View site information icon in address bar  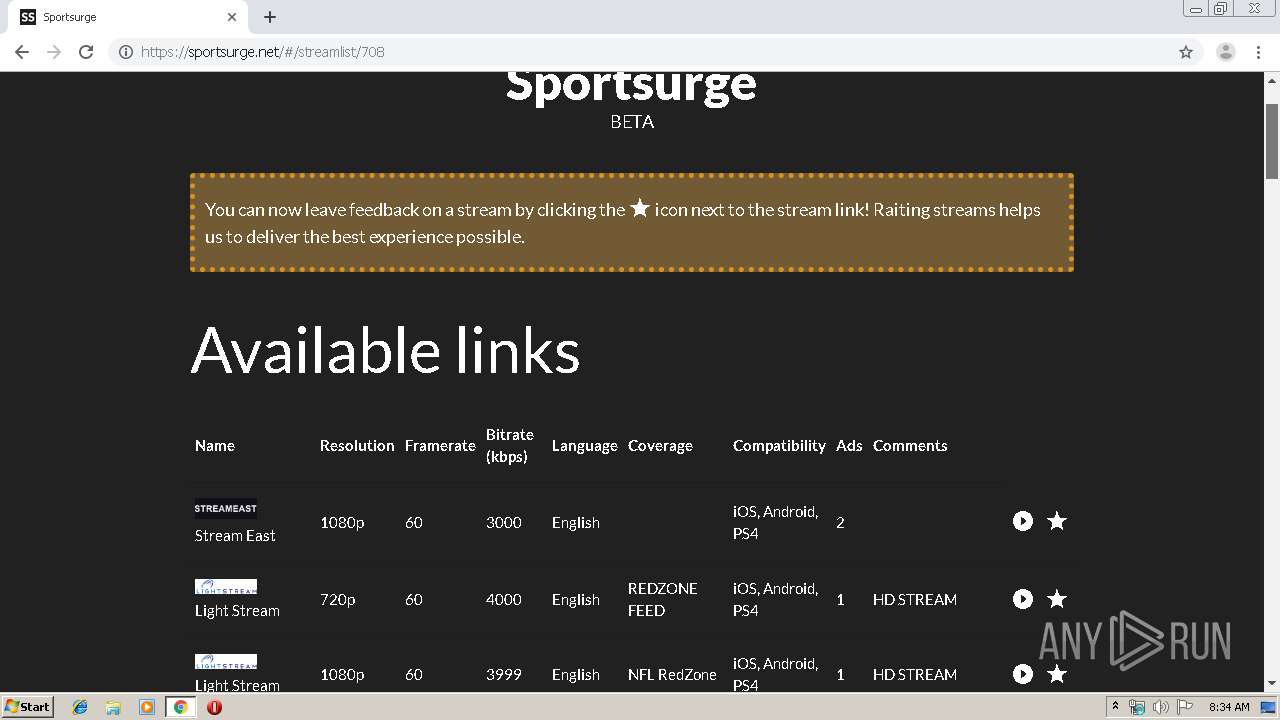(x=126, y=52)
